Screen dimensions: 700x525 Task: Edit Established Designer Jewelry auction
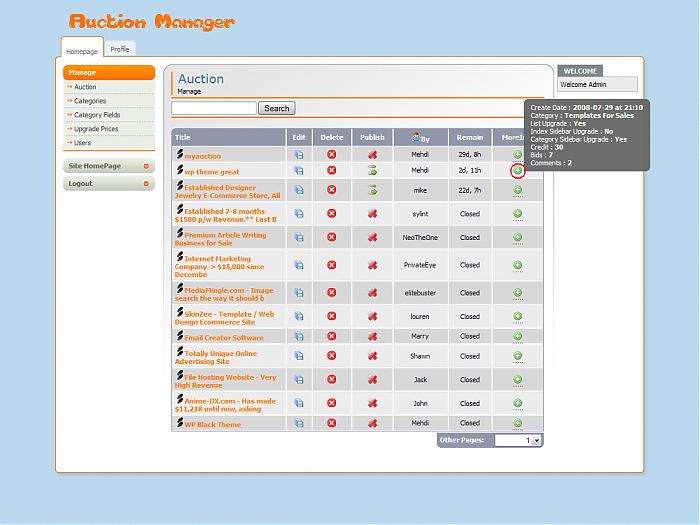pyautogui.click(x=299, y=190)
